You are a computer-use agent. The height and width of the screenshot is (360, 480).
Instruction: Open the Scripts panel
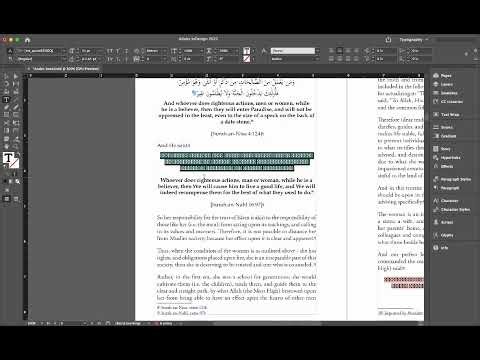click(443, 222)
